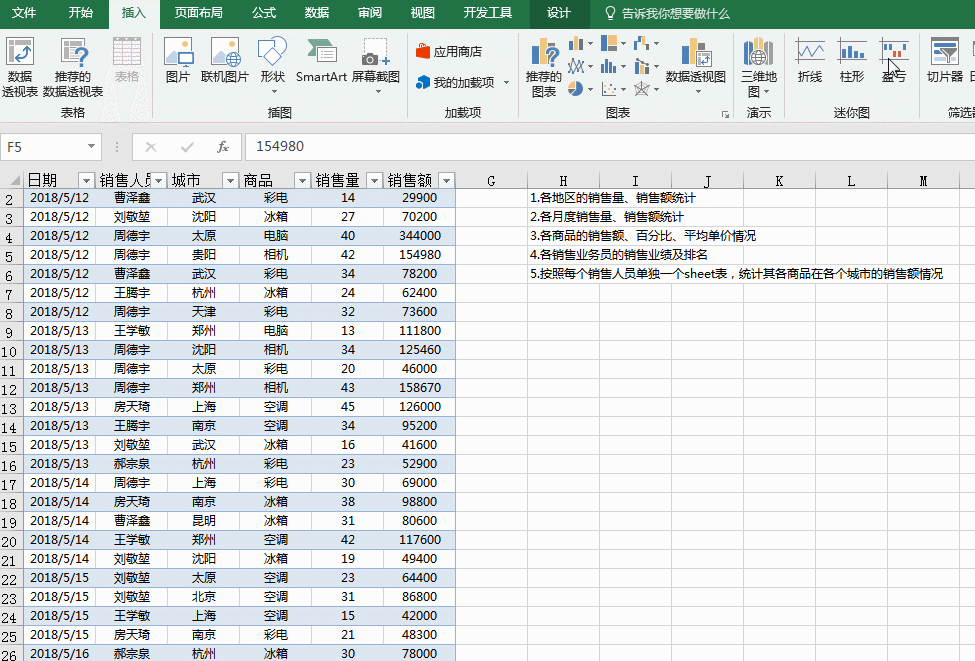The image size is (975, 661).
Task: Select the cell reading 4.各销售业务员的销售业绩及排名
Action: tap(619, 255)
